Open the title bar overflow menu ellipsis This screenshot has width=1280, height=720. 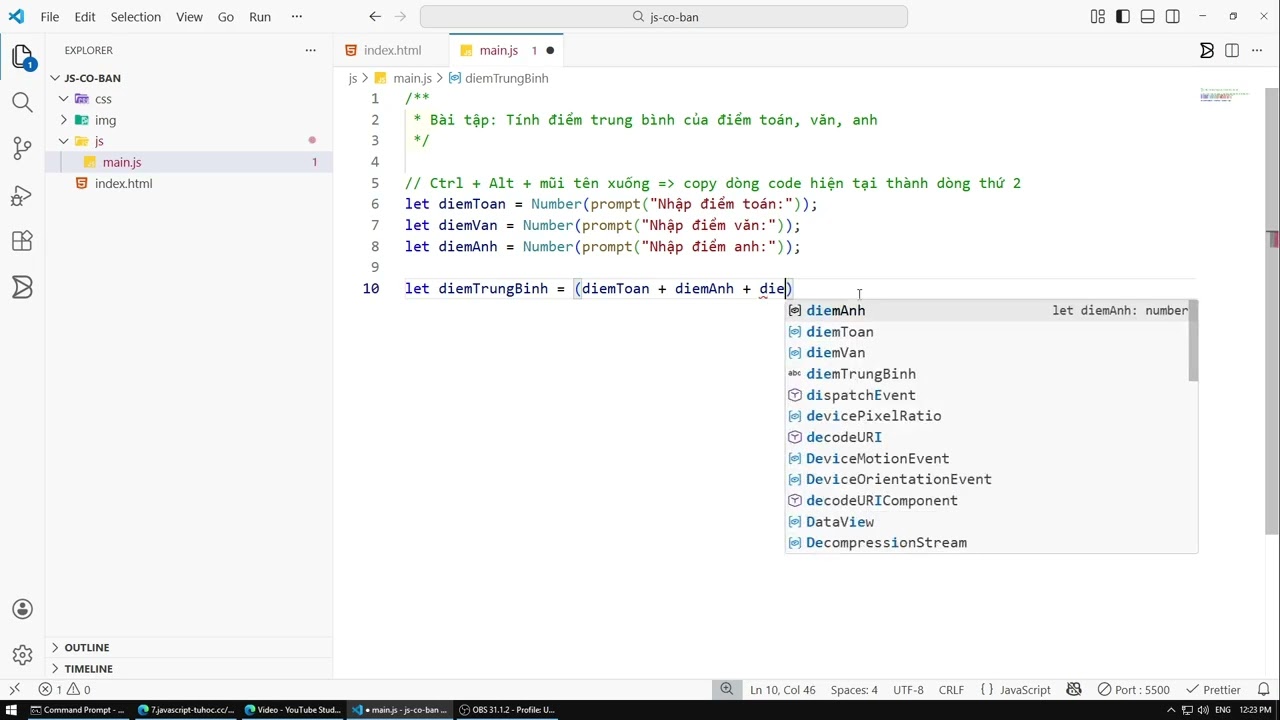296,16
